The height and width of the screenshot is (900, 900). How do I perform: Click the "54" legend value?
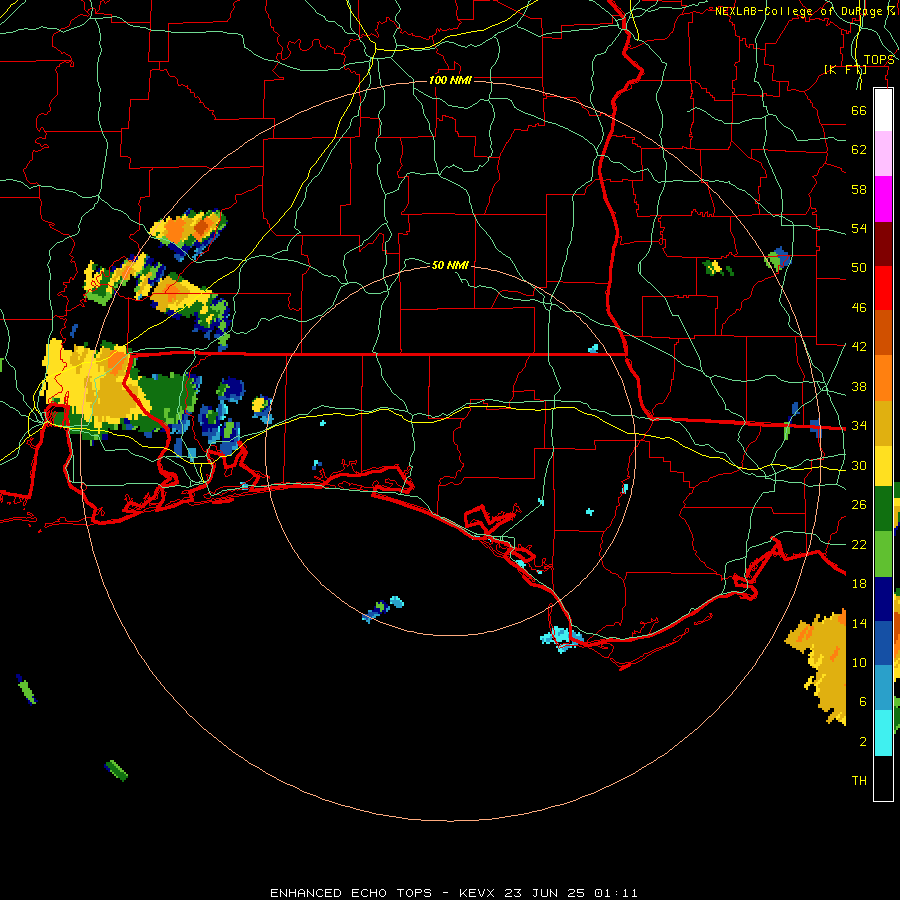pos(859,228)
